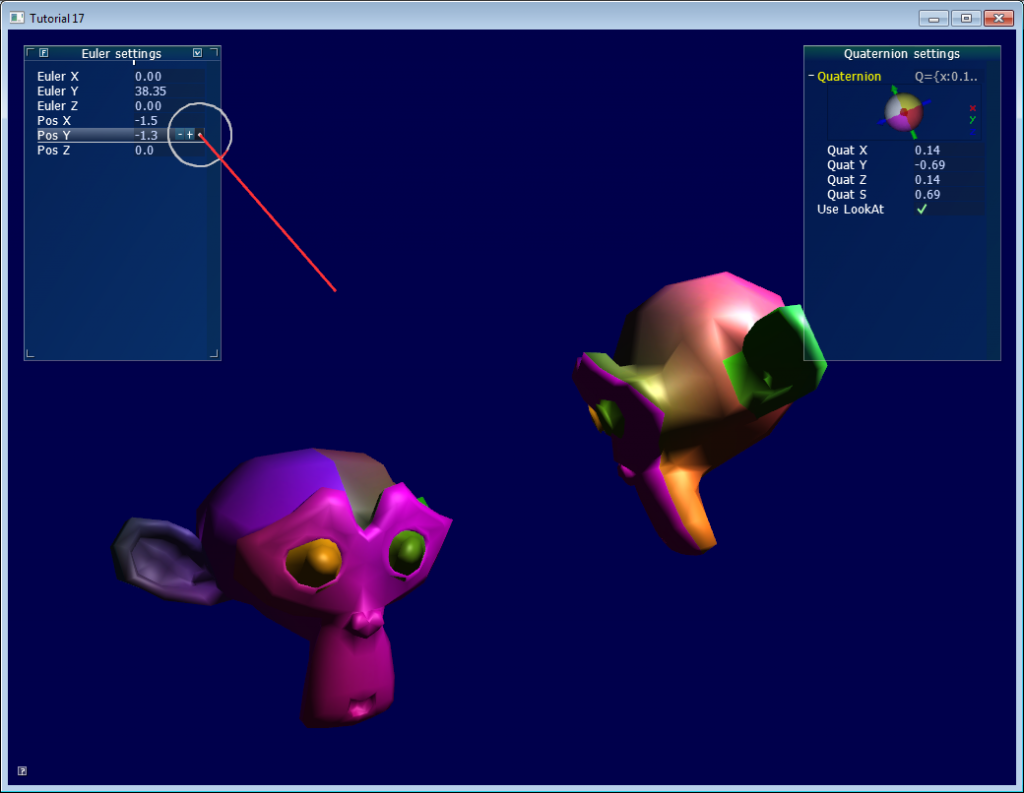Viewport: 1024px width, 793px height.
Task: Click the Pos X value field showing -1.5
Action: [x=145, y=120]
